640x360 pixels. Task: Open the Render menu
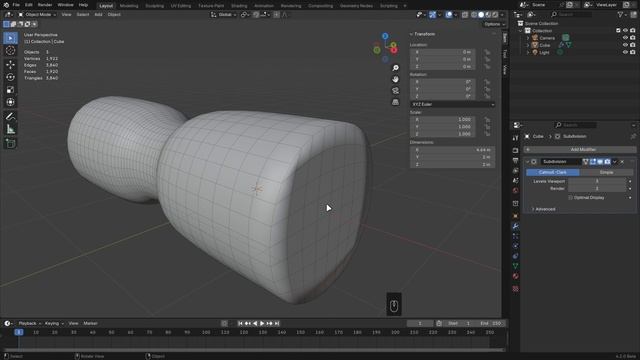(45, 5)
